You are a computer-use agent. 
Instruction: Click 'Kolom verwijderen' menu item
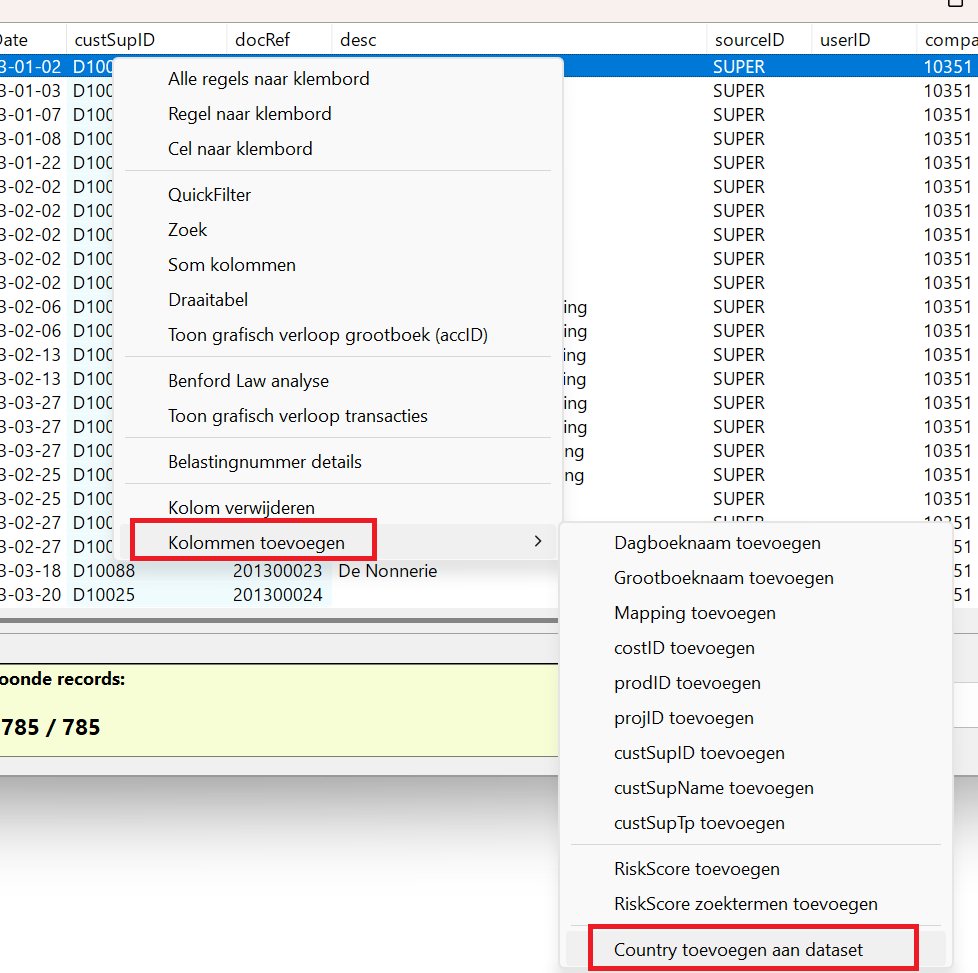(241, 508)
